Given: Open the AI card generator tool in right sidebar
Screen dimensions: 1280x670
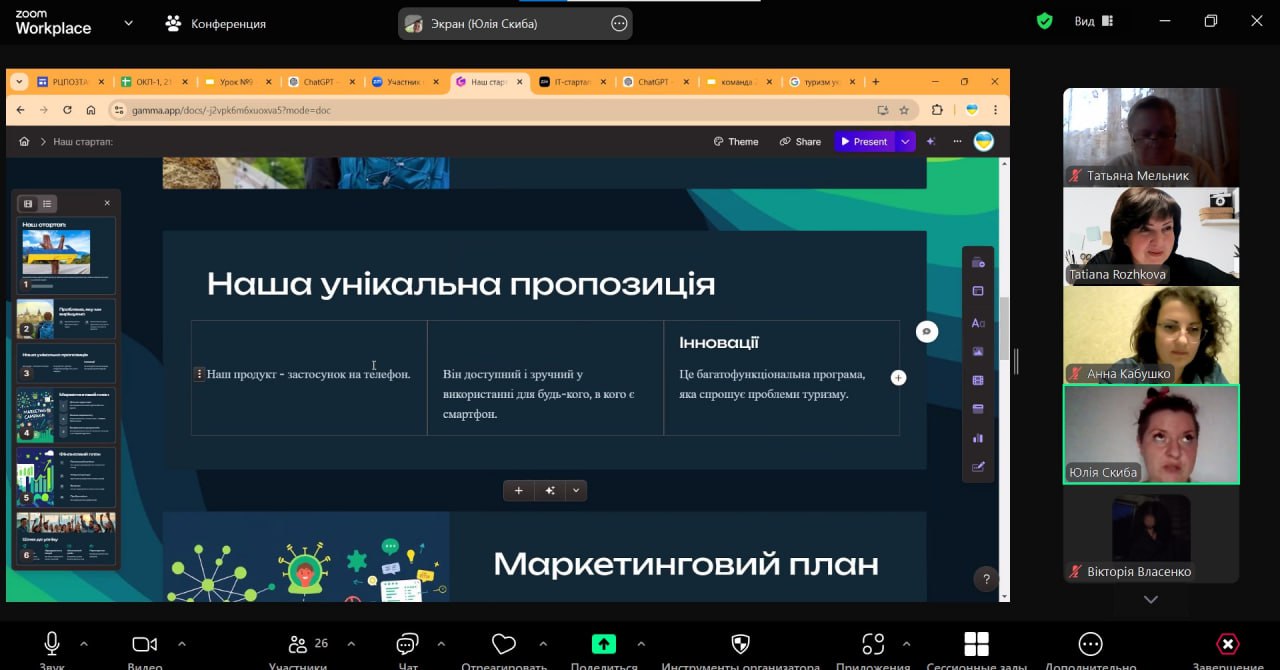Looking at the screenshot, I should (x=978, y=262).
